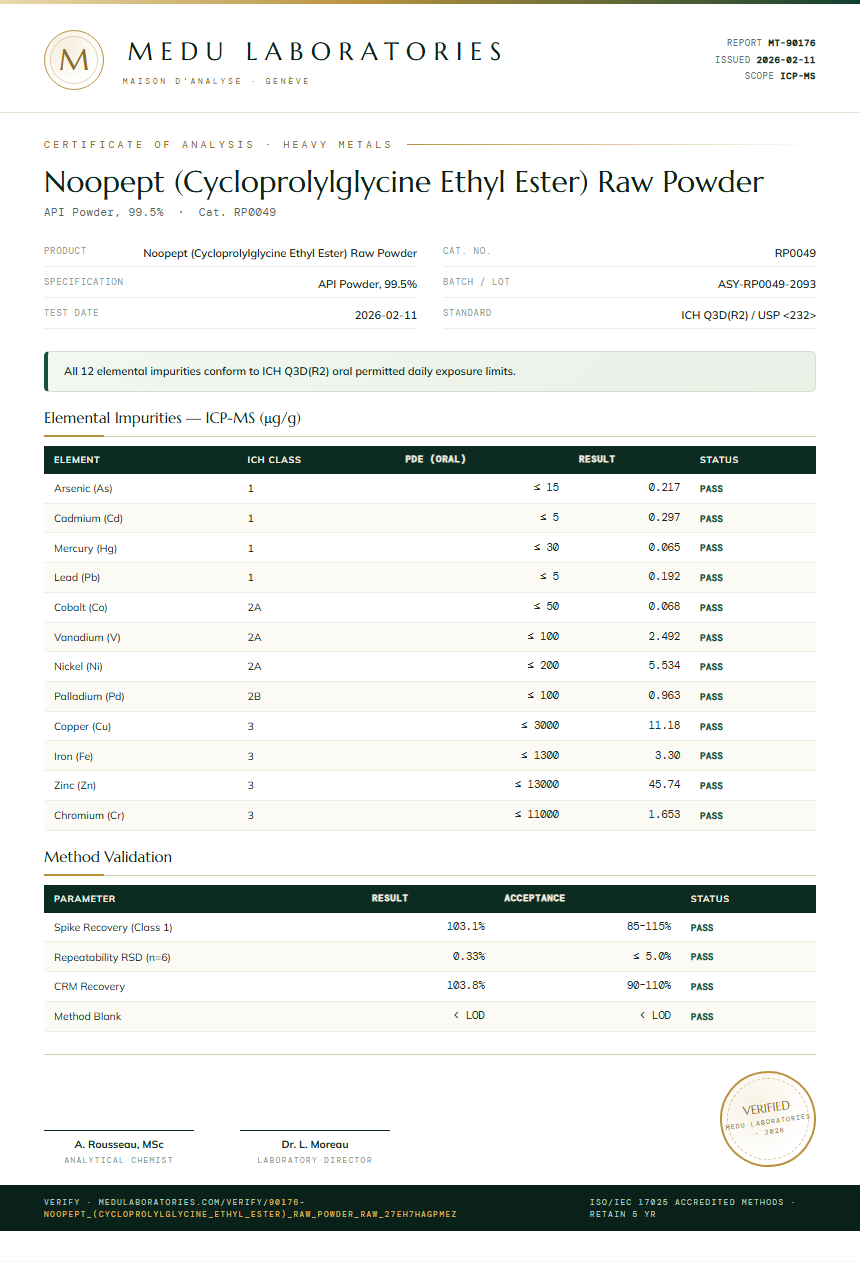Viewport: 860px width, 1262px height.
Task: Click Nickel result value 5.534
Action: pyautogui.click(x=664, y=666)
